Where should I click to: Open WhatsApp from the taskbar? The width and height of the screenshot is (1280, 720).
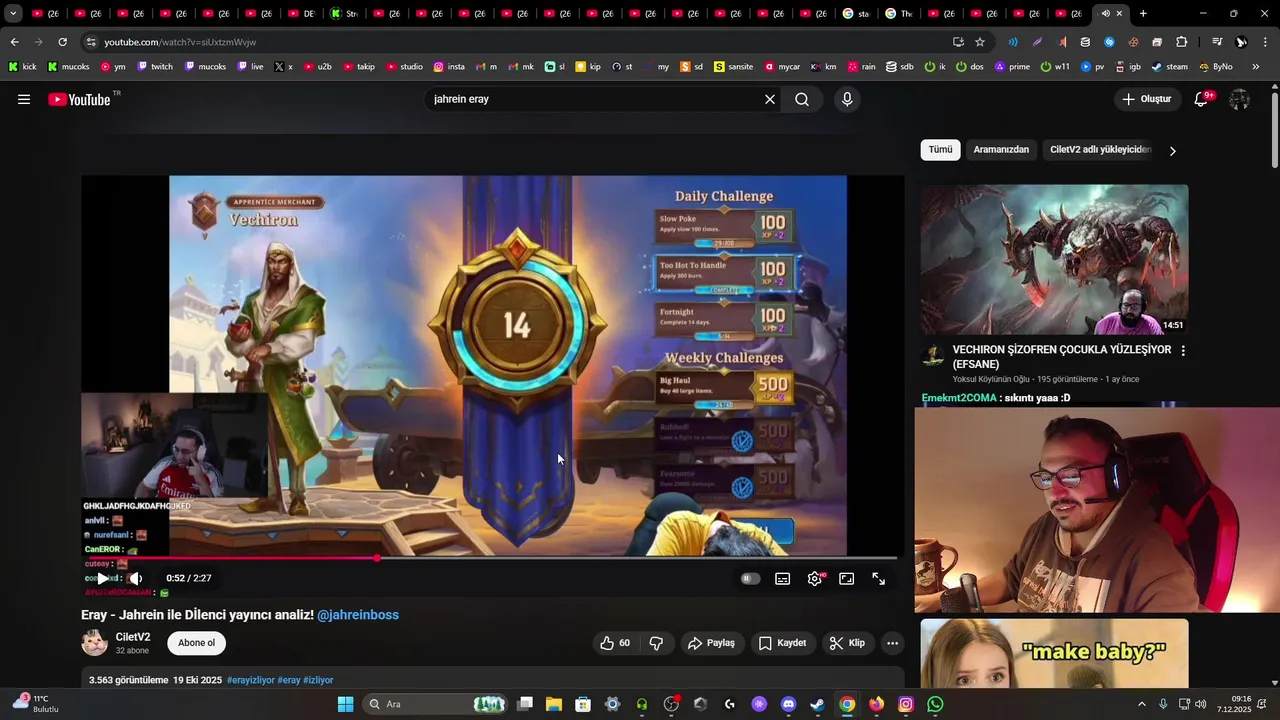coord(935,704)
